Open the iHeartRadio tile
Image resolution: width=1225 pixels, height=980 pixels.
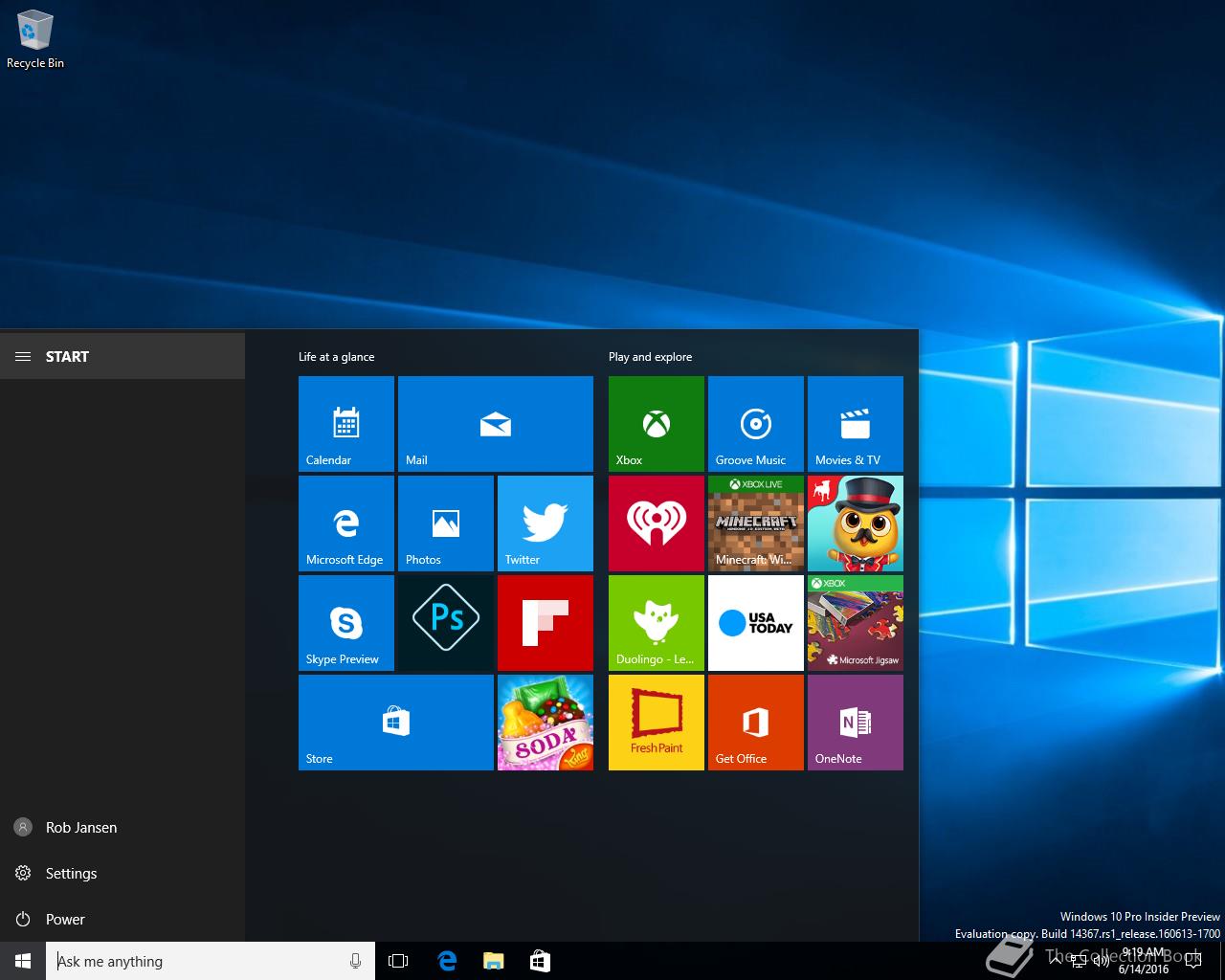point(657,523)
